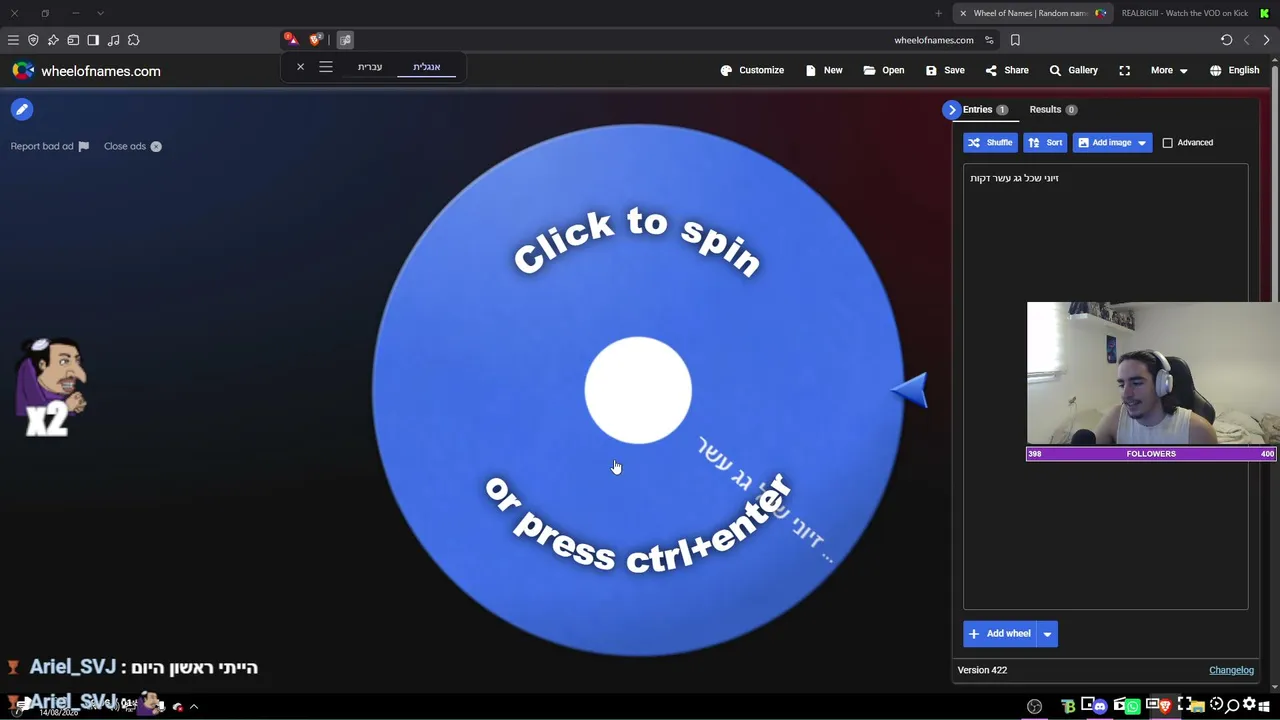Open the browser sidebar panel icon
1280x720 pixels.
[x=93, y=40]
